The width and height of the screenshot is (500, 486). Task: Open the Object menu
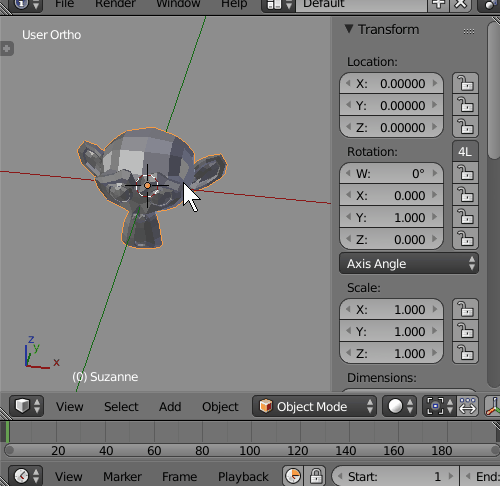pyautogui.click(x=220, y=407)
